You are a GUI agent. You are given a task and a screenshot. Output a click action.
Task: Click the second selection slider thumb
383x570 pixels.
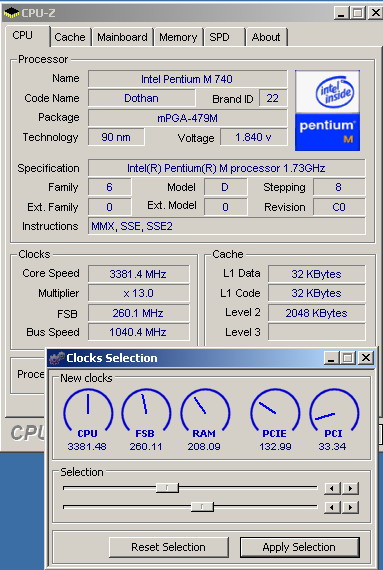tap(202, 507)
